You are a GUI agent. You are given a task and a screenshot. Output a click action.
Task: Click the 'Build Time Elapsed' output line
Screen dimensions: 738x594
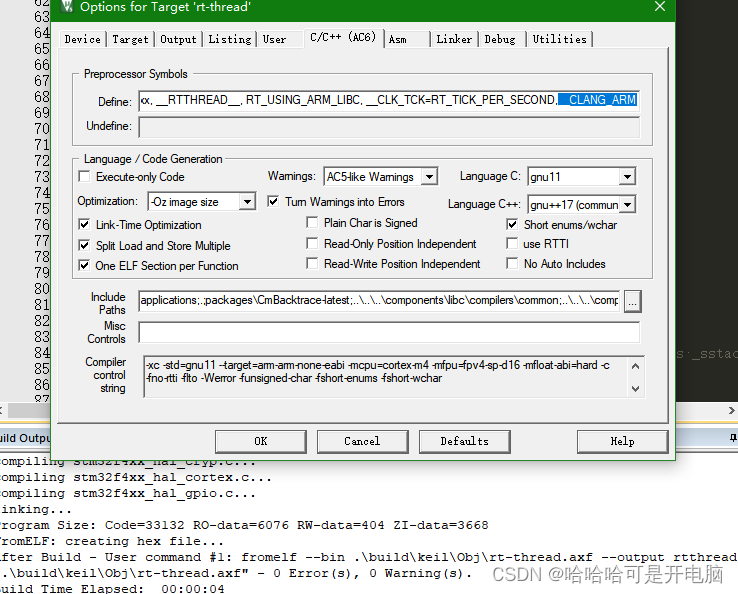(x=112, y=588)
